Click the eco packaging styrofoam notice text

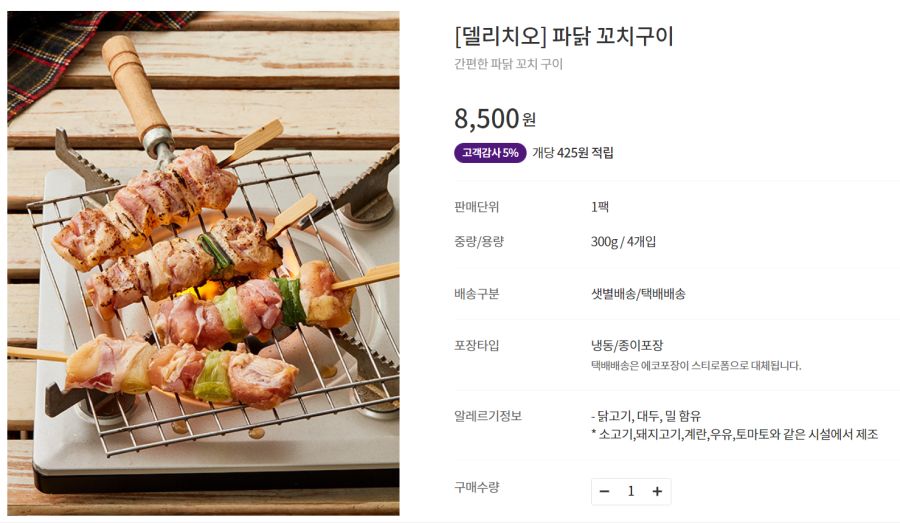pyautogui.click(x=695, y=366)
